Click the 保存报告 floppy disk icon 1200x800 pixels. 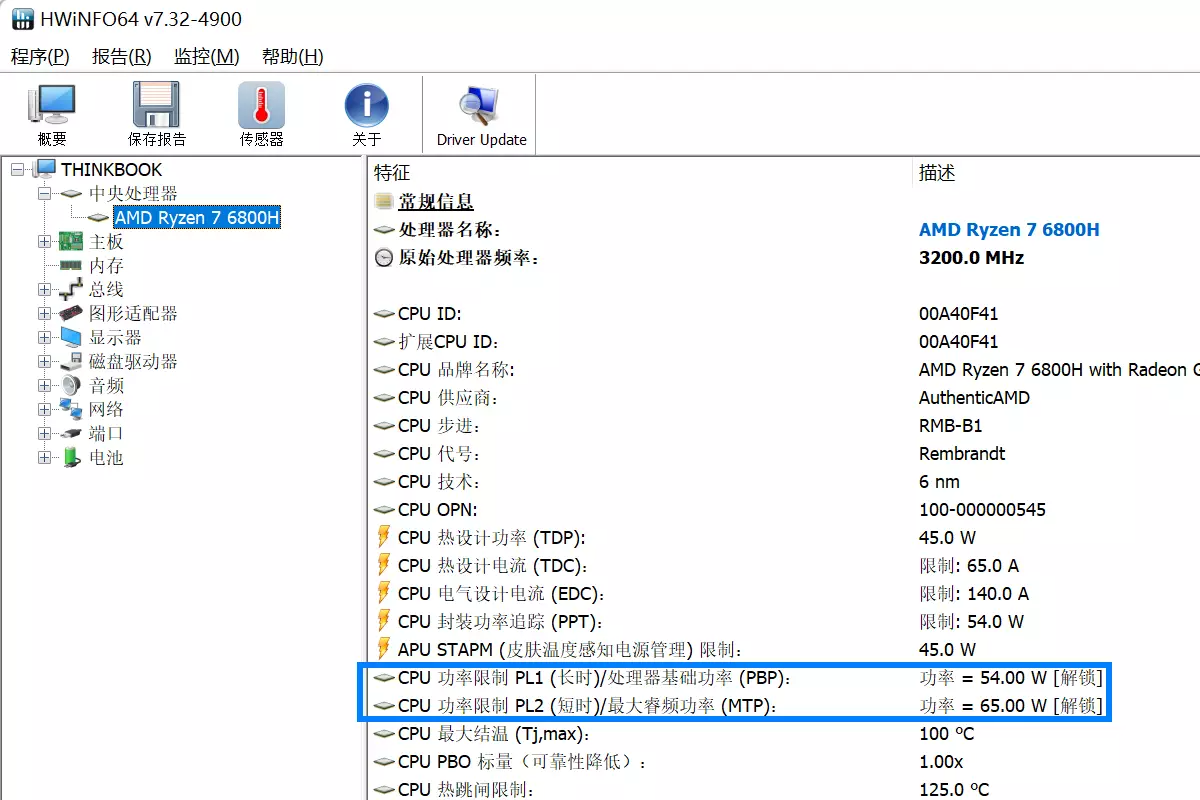pos(157,105)
